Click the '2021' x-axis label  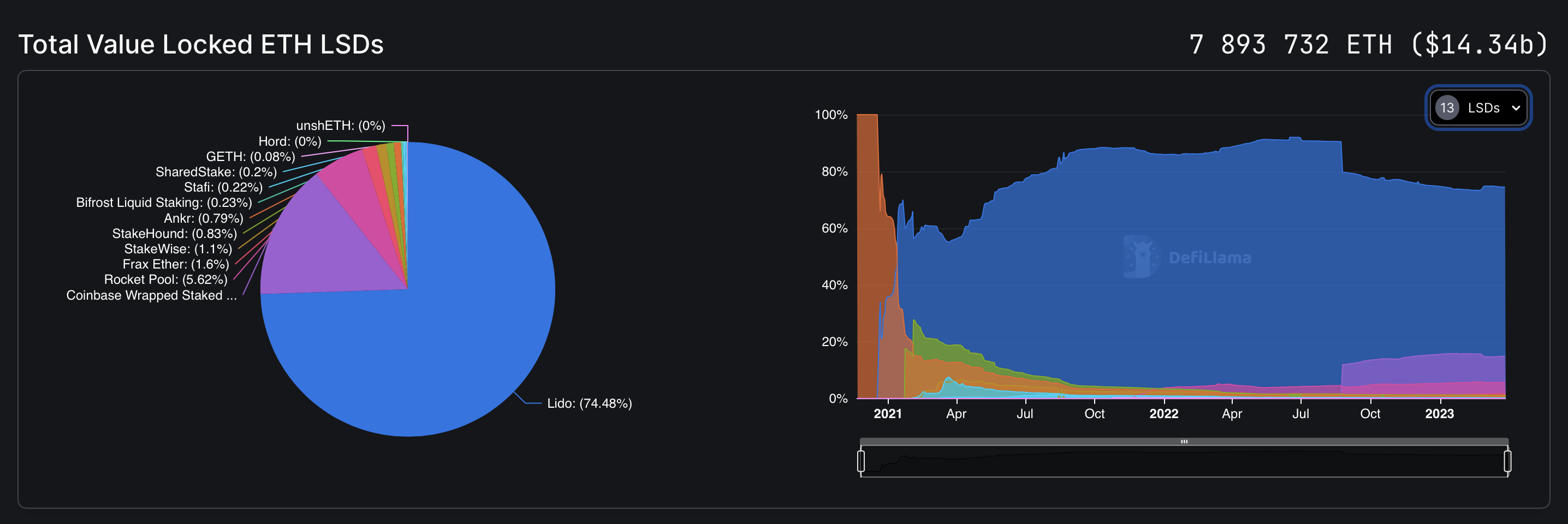[x=888, y=414]
